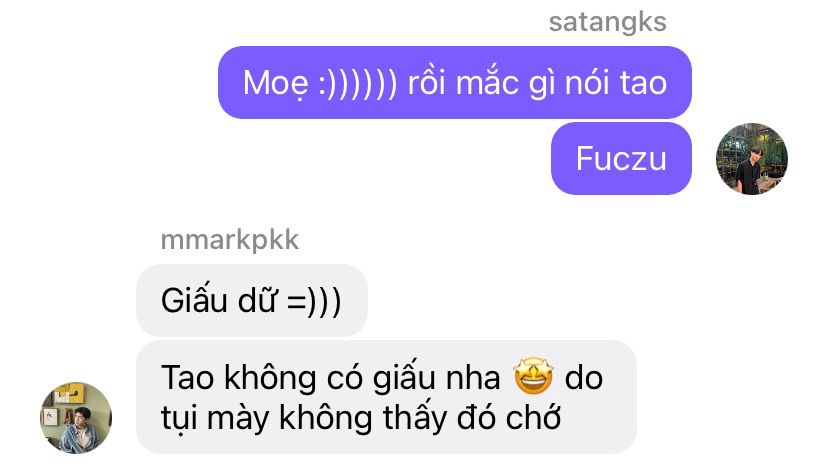
Task: Tap the star-eyes emoji in message
Action: 533,377
